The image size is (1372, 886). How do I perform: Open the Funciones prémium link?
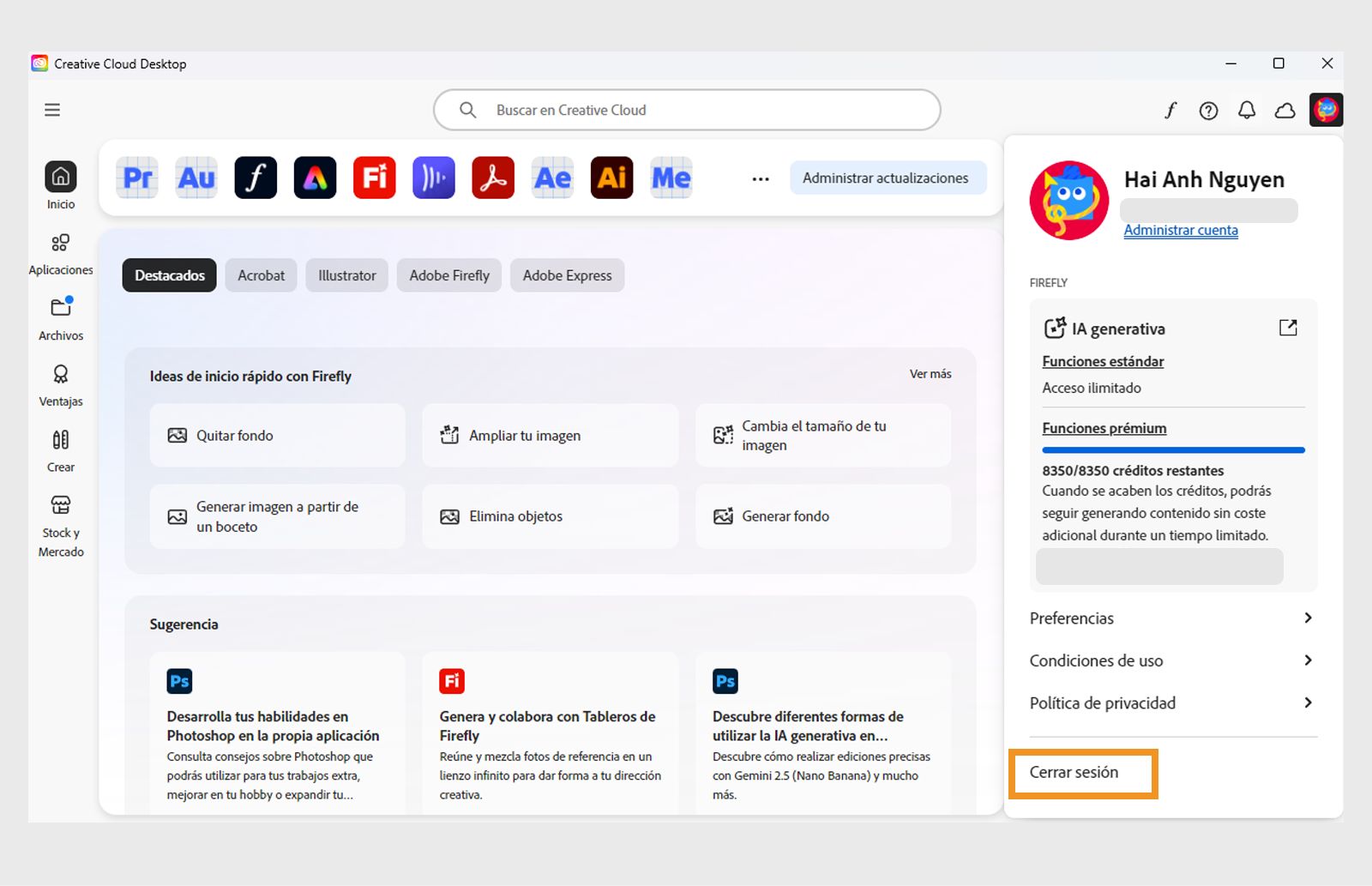click(1104, 428)
